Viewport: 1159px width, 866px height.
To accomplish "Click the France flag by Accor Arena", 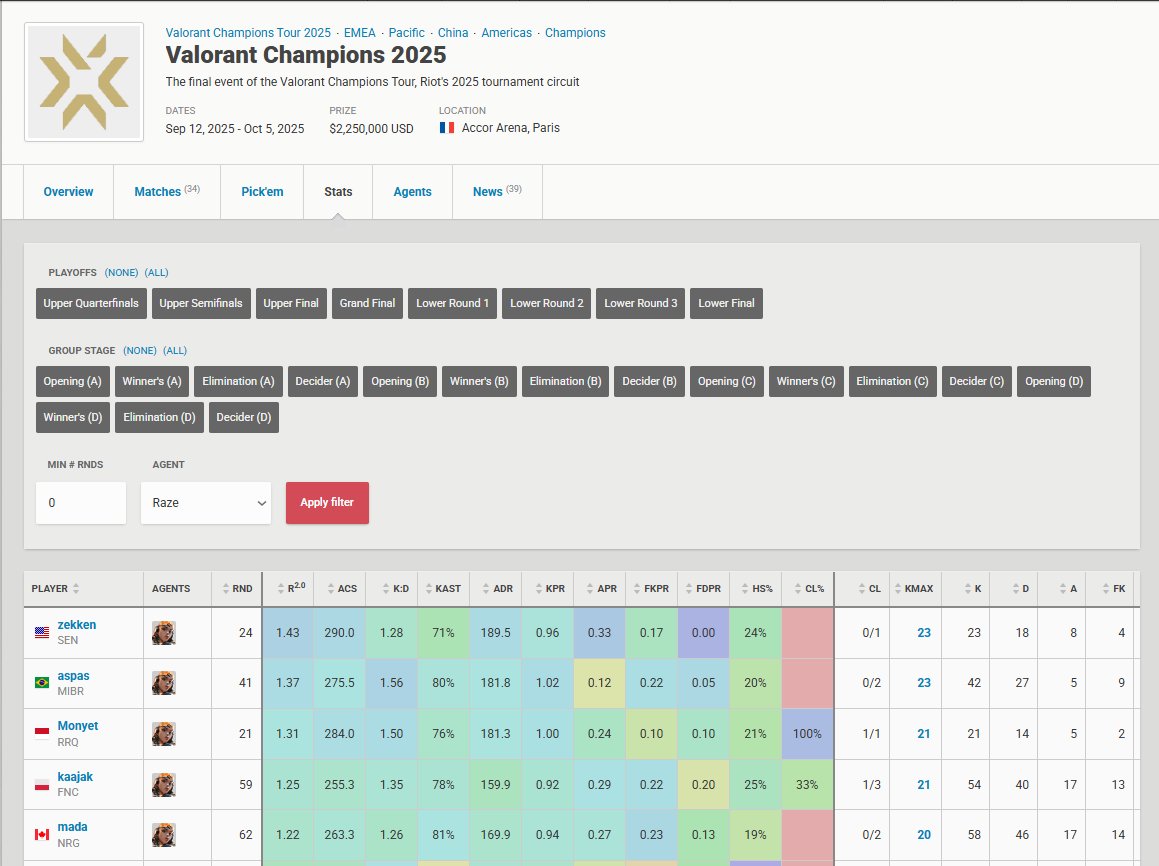I will 446,128.
